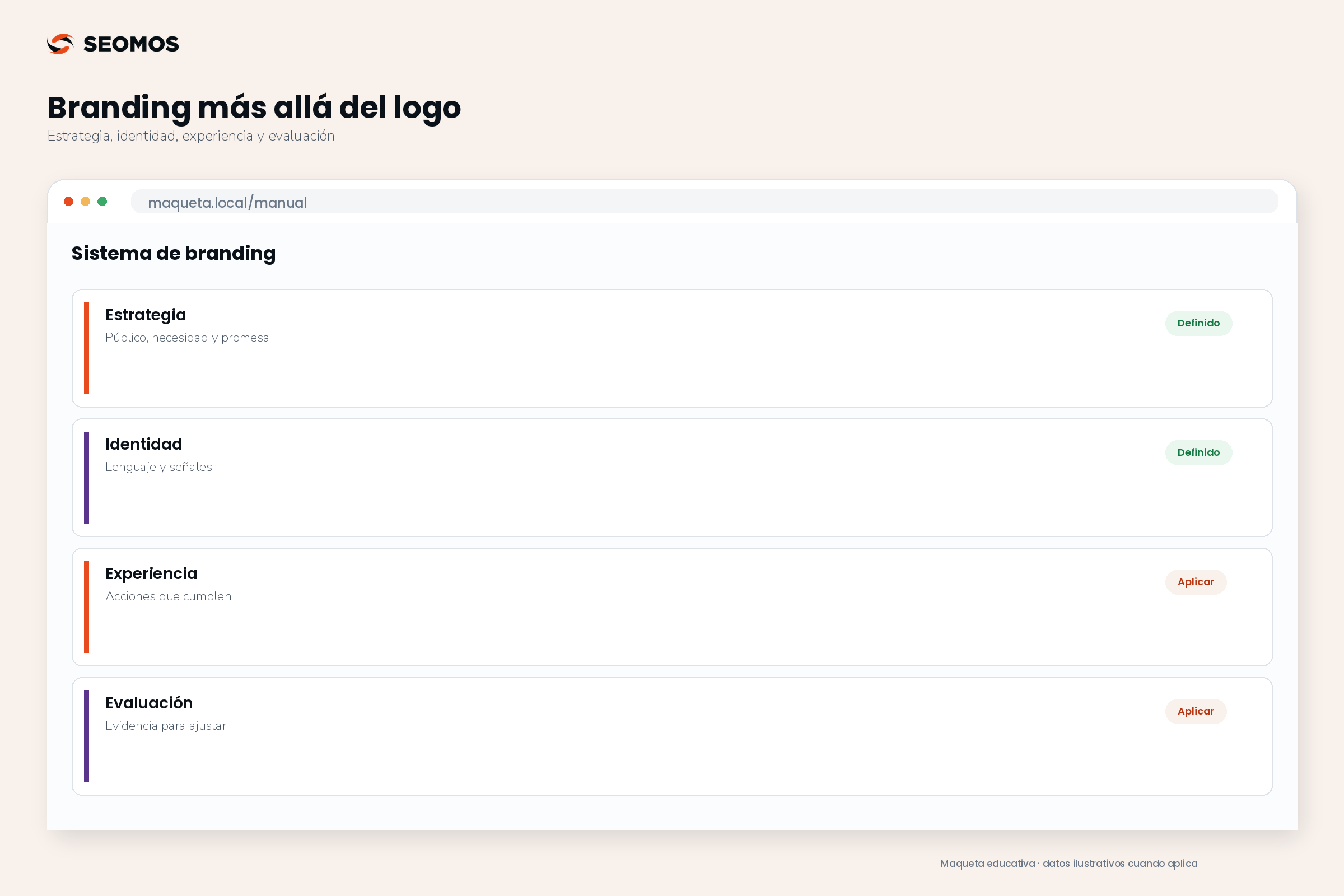This screenshot has height=896, width=1344.
Task: Select the Evaluación card title
Action: point(148,702)
